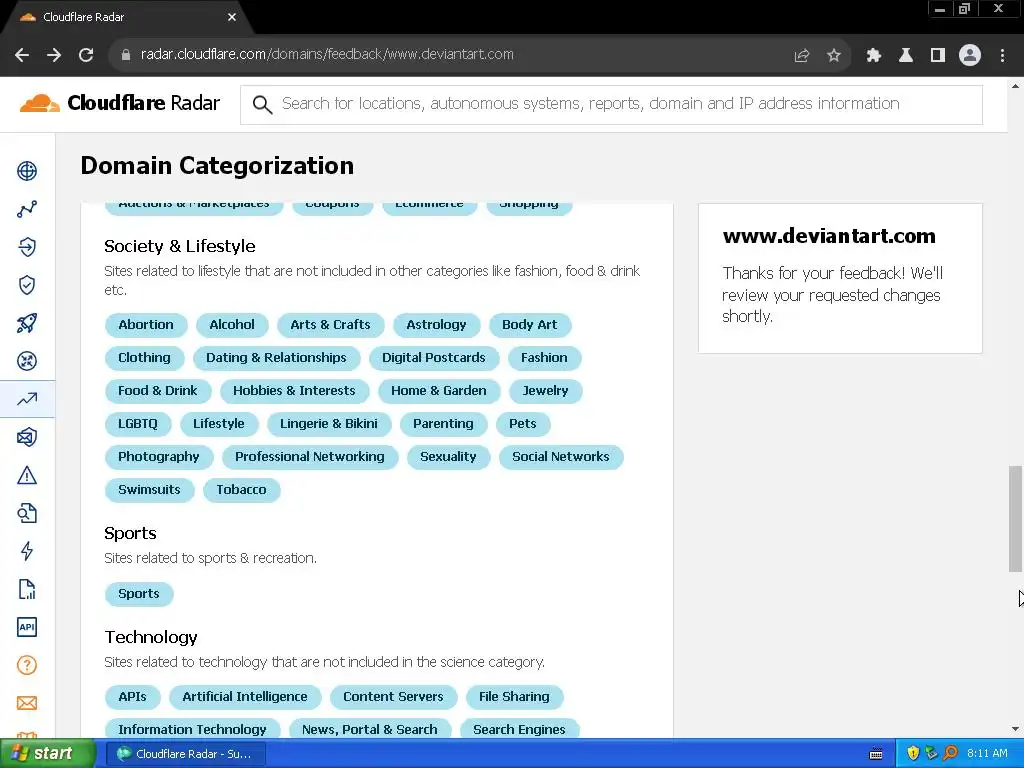Choose the Home & Garden tag
1024x768 pixels.
click(x=439, y=391)
